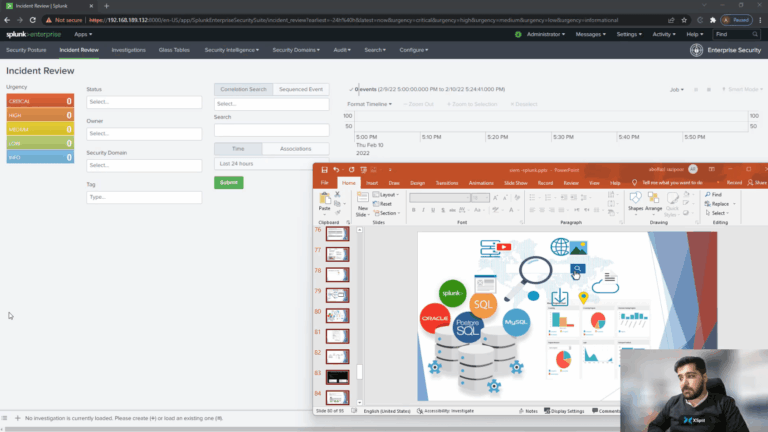Select the Associations toggle button
Screen dimensions: 768x432
tap(295, 148)
